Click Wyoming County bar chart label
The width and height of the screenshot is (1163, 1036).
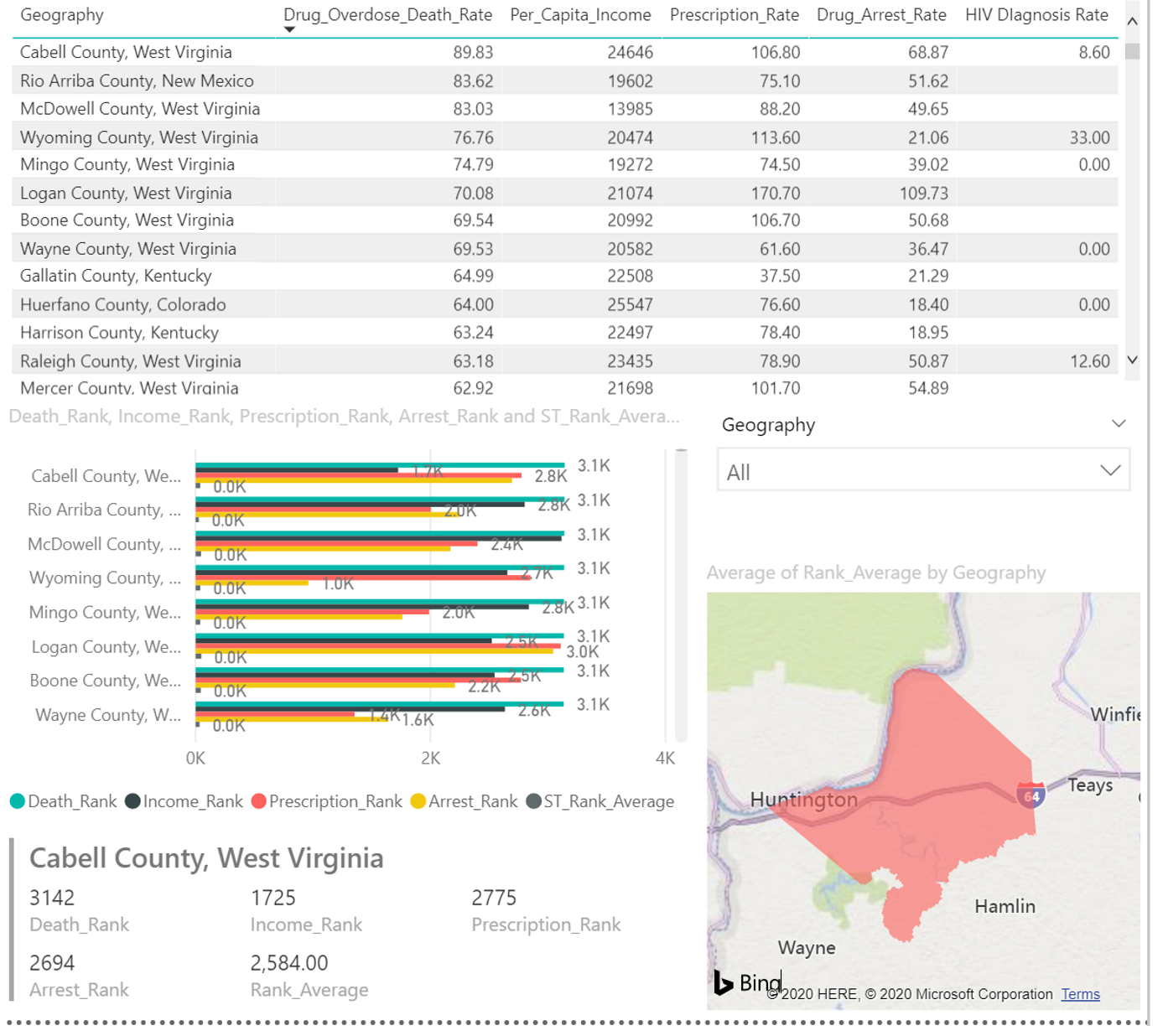pos(105,578)
